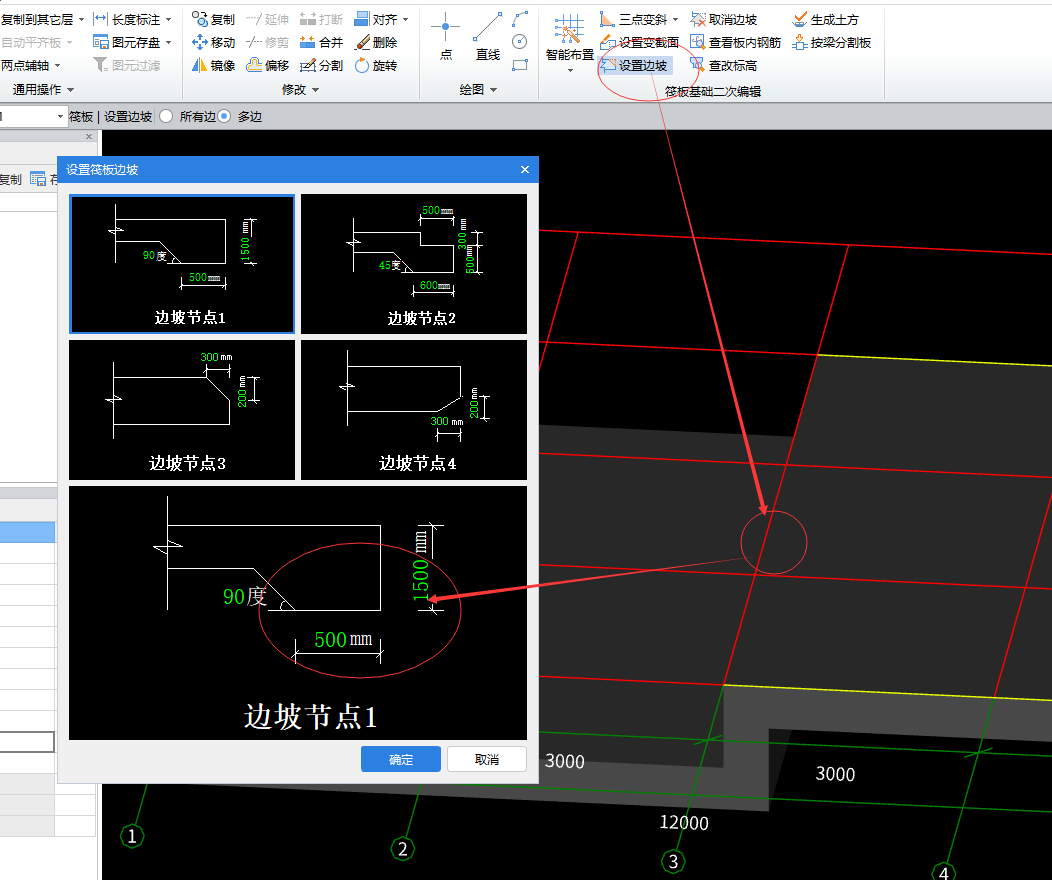Click the 确定 button in dialog
Screen dimensions: 1052x880
[401, 759]
